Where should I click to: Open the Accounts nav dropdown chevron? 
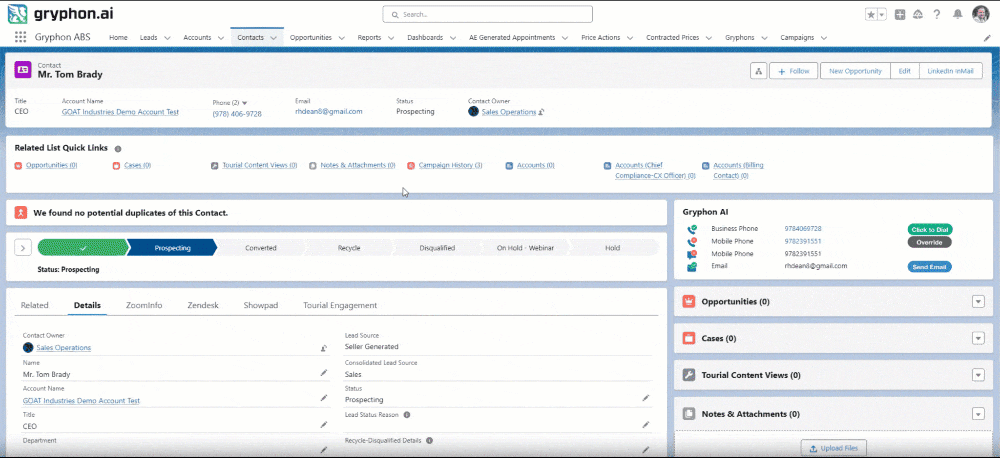tap(221, 38)
